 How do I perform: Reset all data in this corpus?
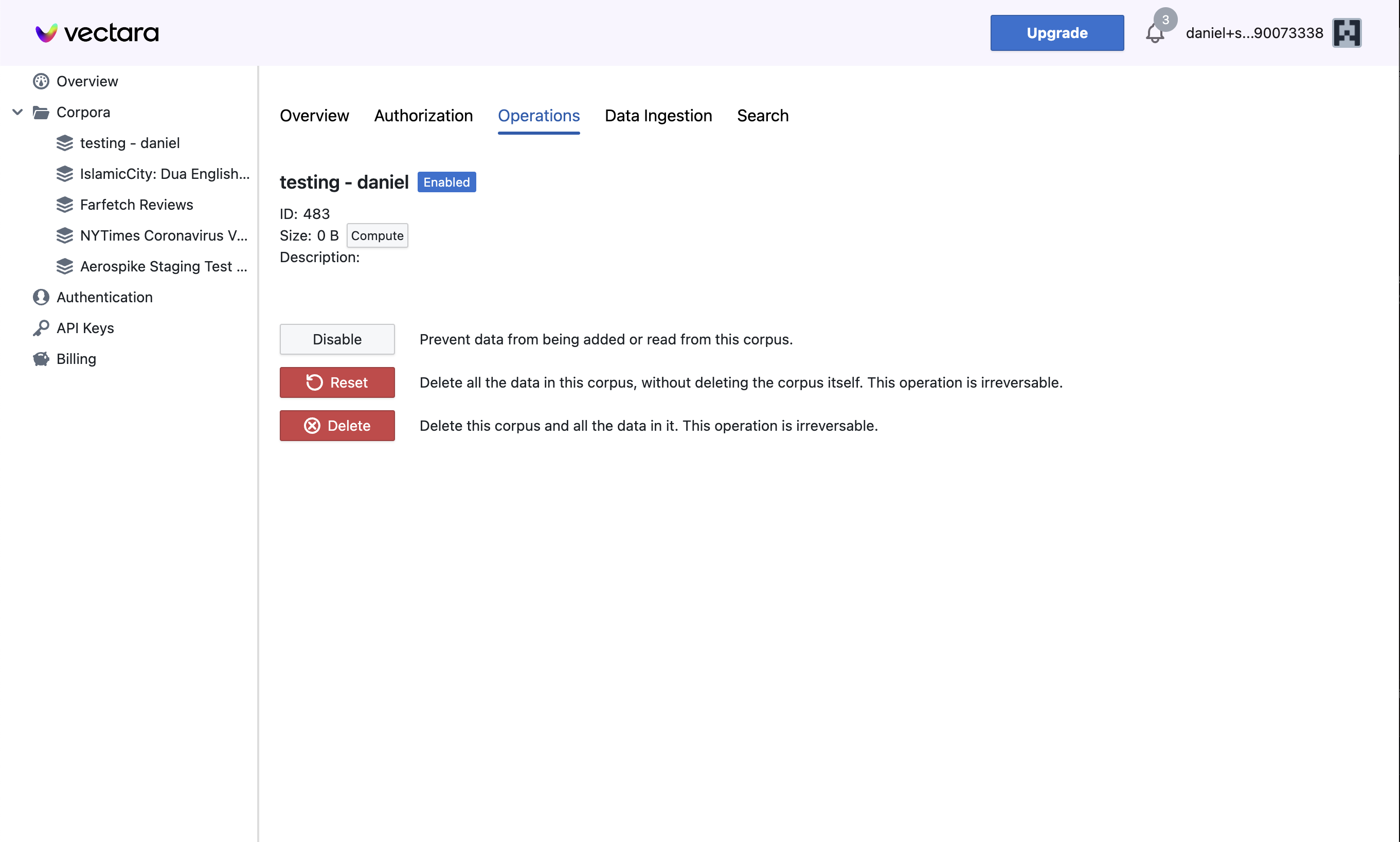pos(337,382)
